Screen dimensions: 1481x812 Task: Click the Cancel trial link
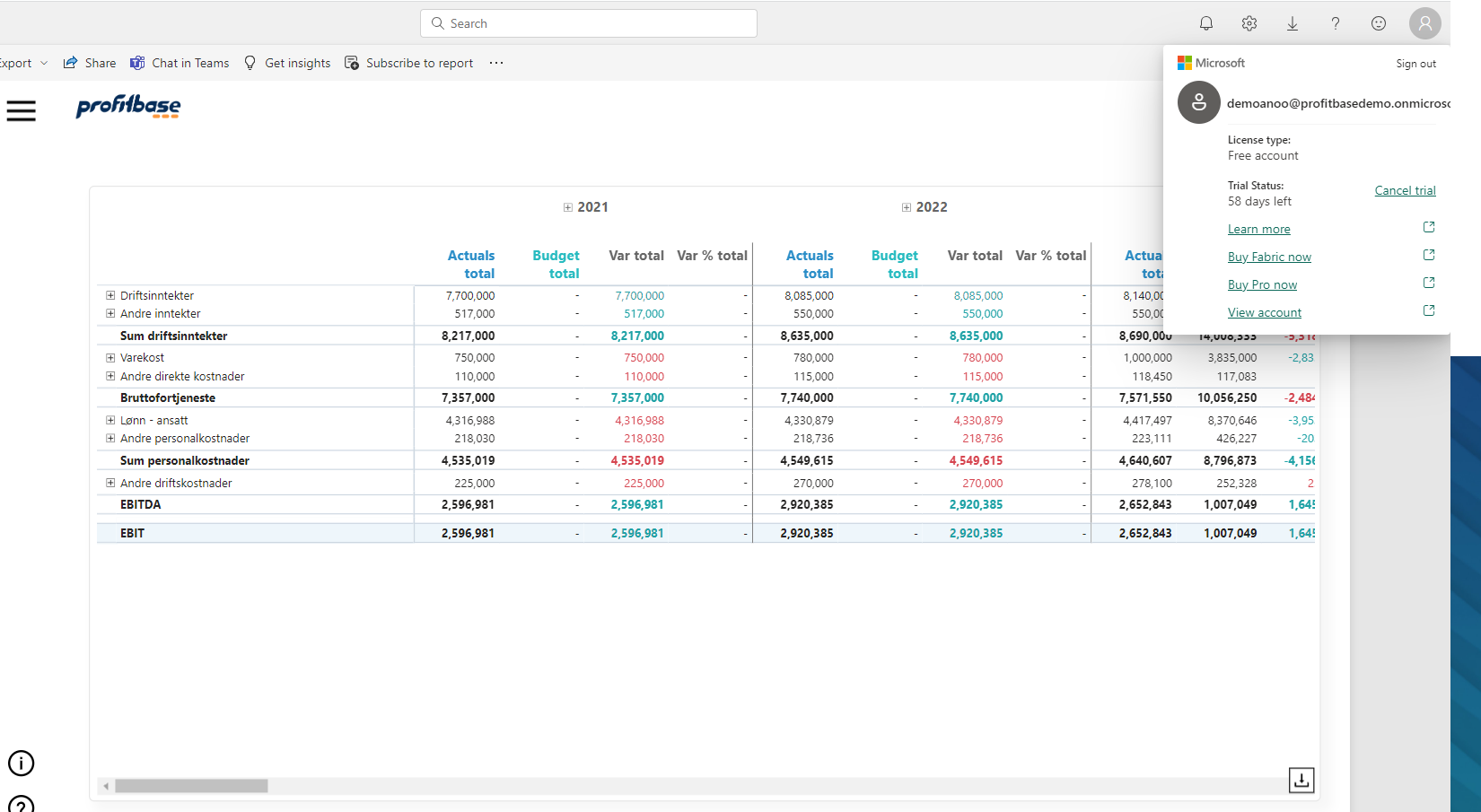point(1405,190)
